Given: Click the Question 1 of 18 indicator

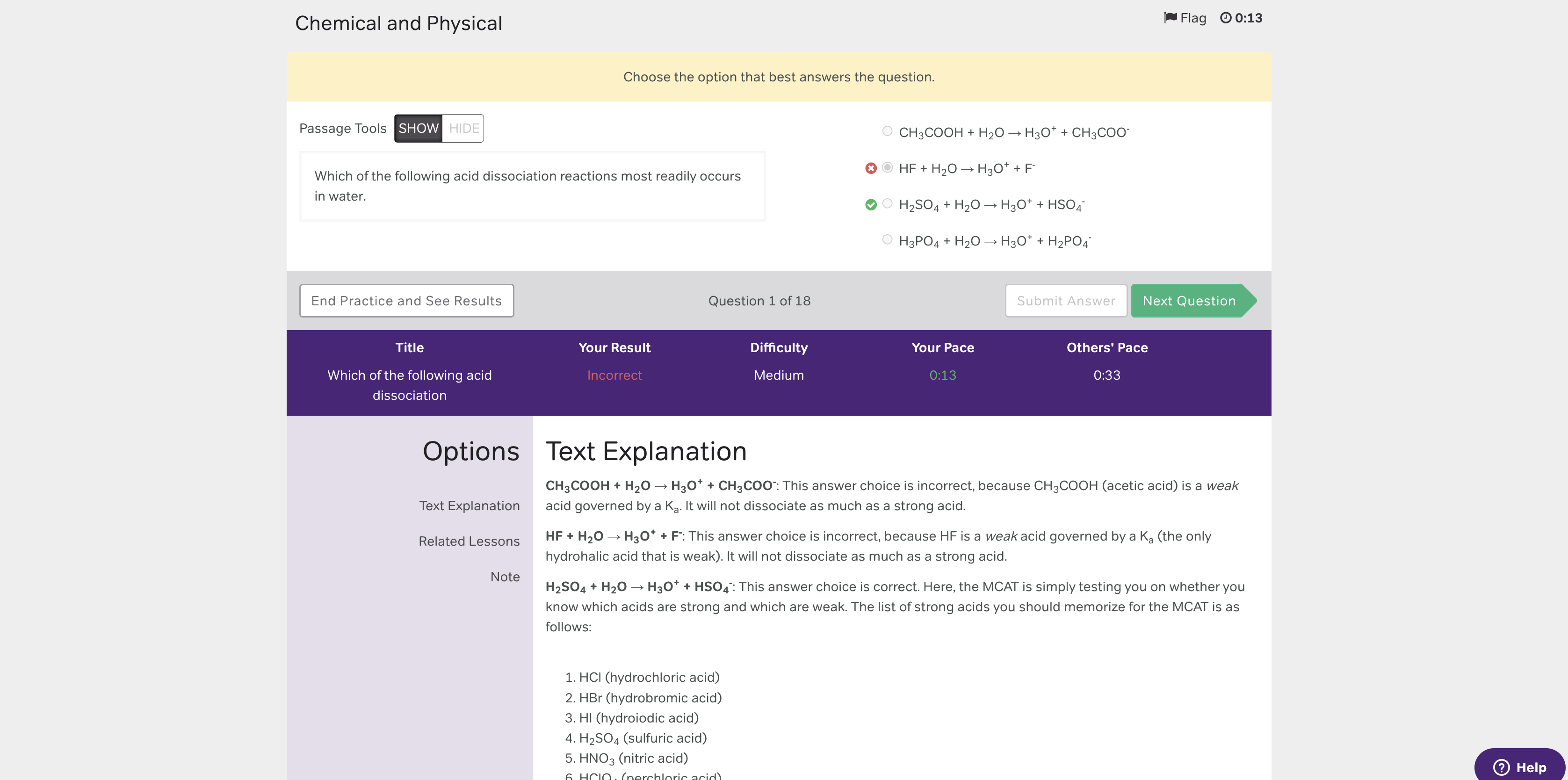Looking at the screenshot, I should coord(759,301).
